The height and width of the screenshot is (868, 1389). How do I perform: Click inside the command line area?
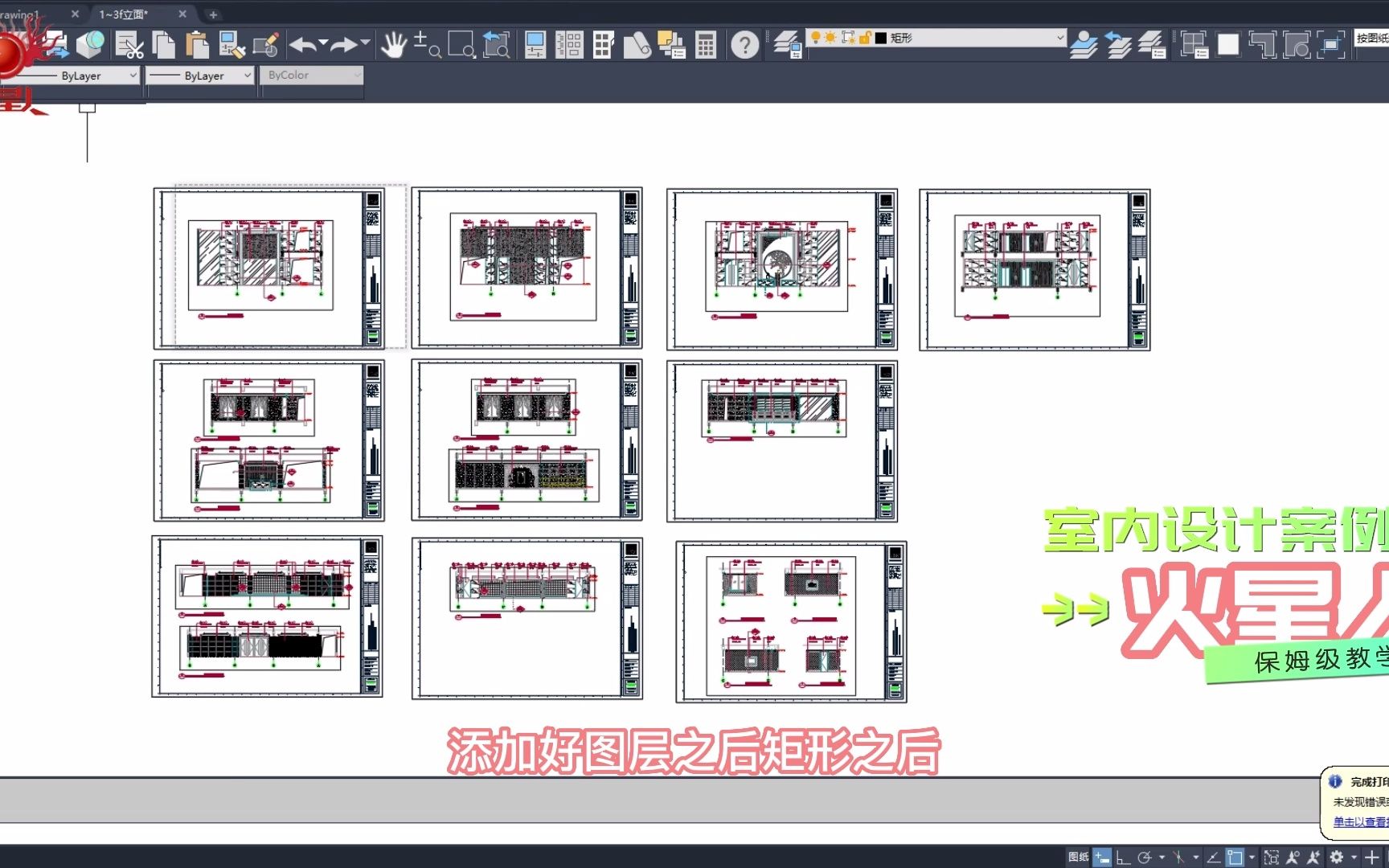pyautogui.click(x=659, y=800)
